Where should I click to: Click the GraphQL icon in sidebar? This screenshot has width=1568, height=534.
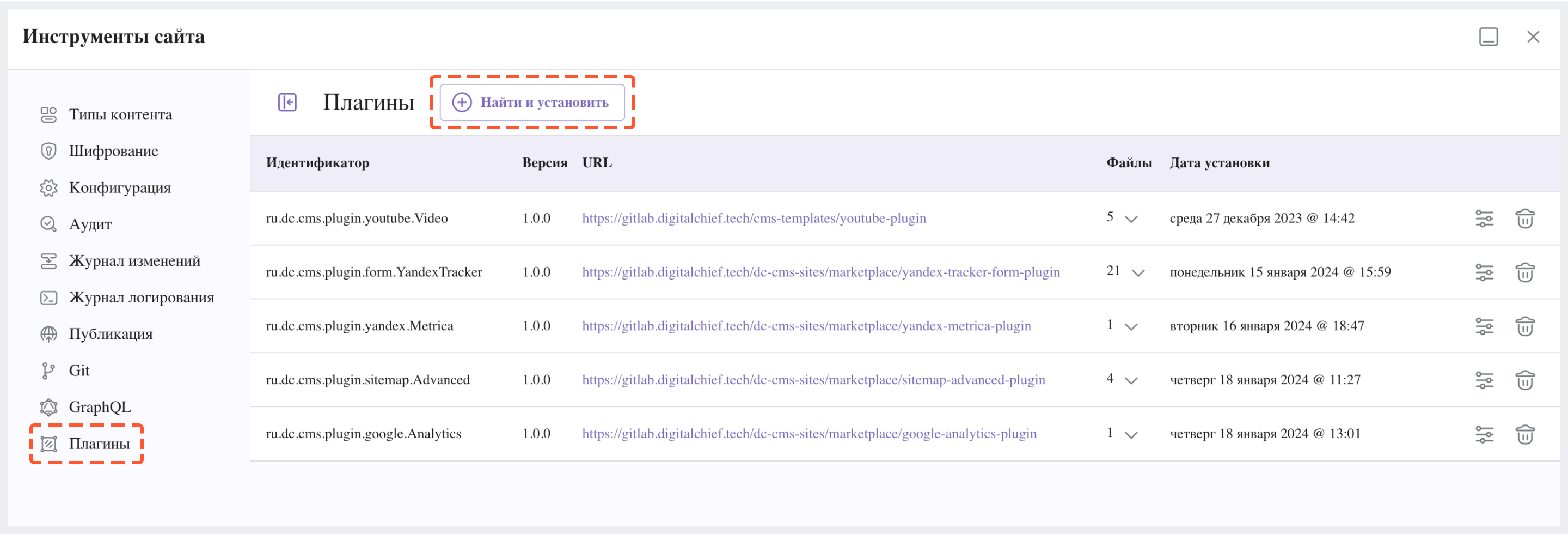point(48,406)
